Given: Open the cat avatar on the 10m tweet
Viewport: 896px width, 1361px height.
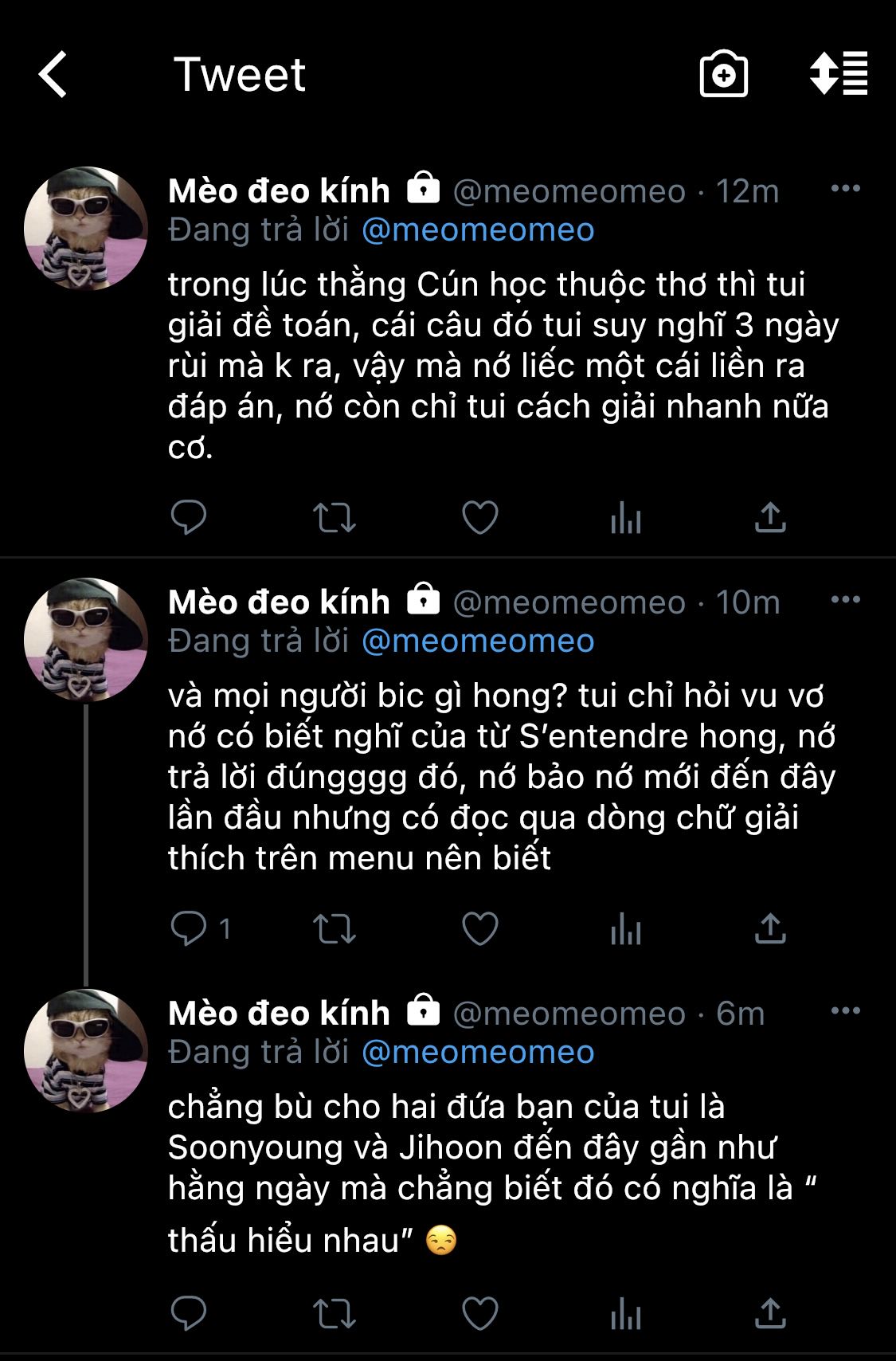Looking at the screenshot, I should pyautogui.click(x=86, y=639).
